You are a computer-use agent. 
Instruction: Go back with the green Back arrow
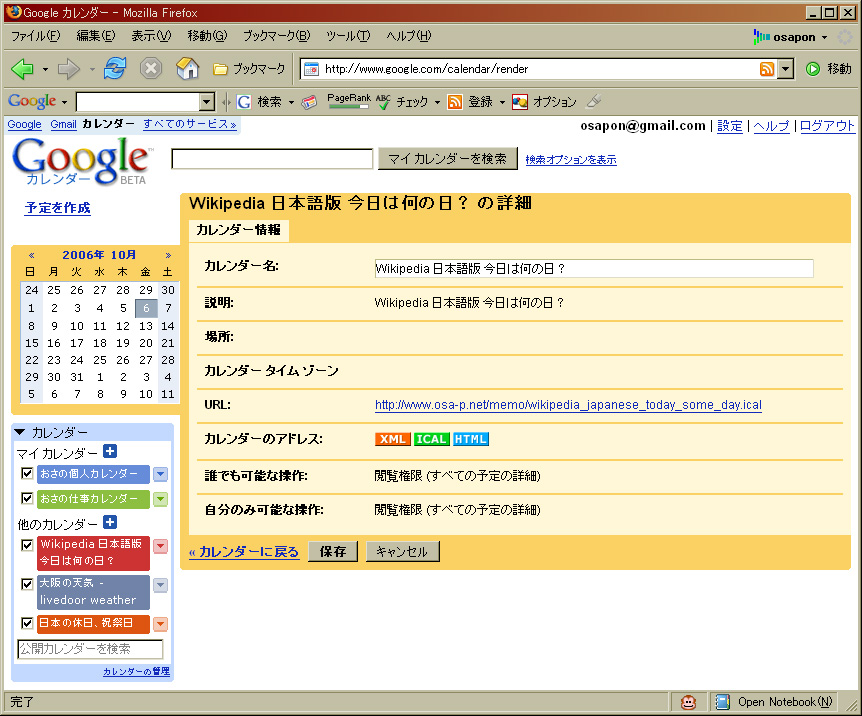[22, 69]
